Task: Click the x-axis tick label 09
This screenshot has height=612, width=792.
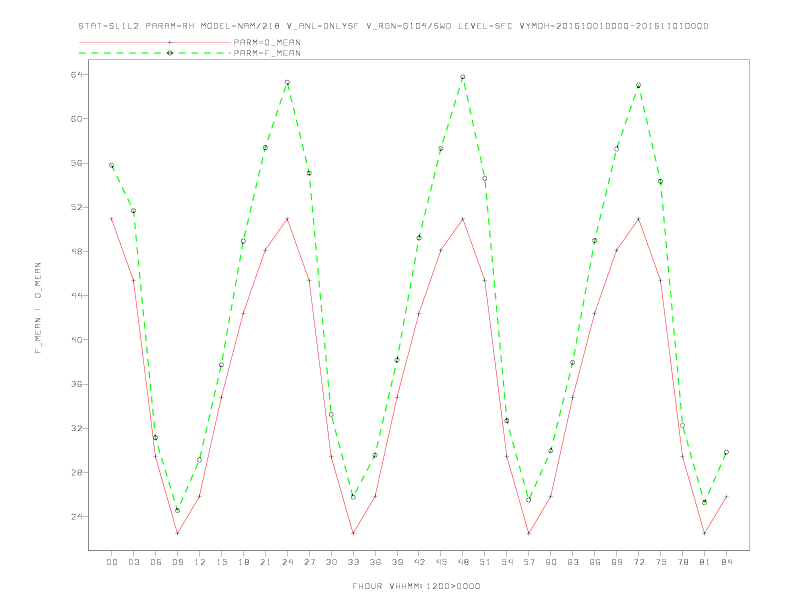Action: click(x=177, y=562)
